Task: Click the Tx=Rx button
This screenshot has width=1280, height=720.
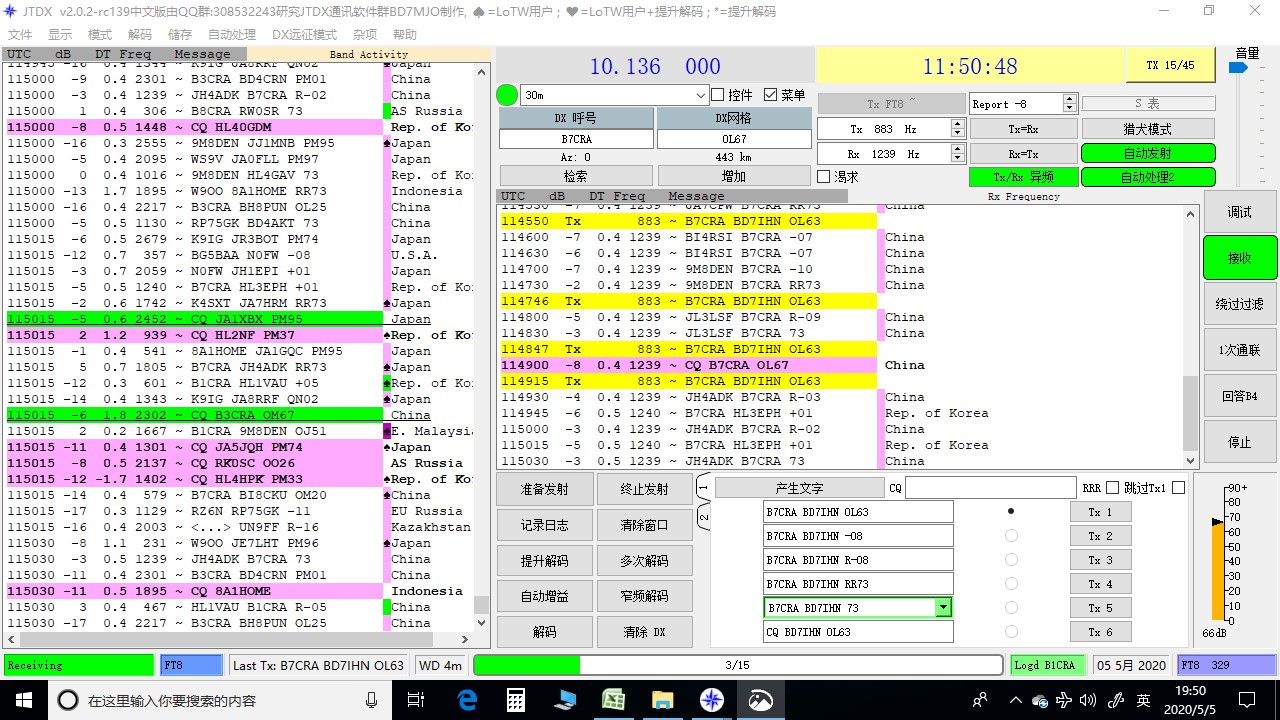Action: (1022, 129)
